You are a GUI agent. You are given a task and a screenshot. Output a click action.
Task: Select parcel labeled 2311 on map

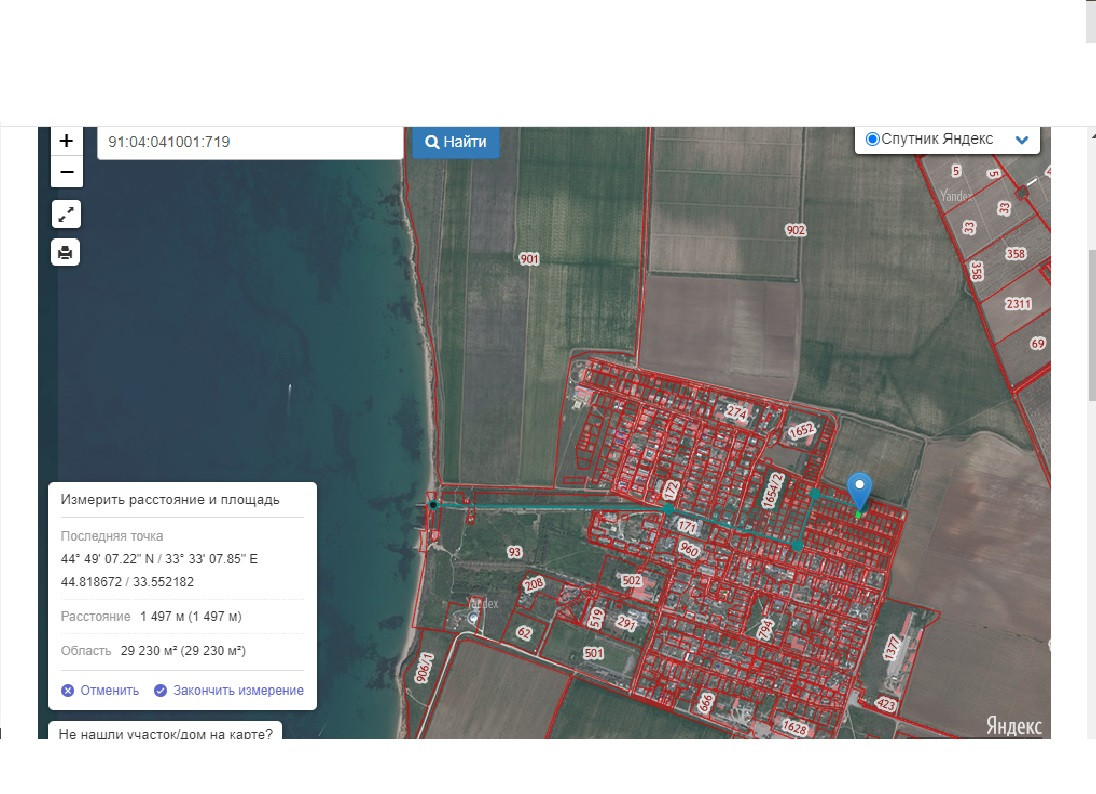[x=1018, y=304]
